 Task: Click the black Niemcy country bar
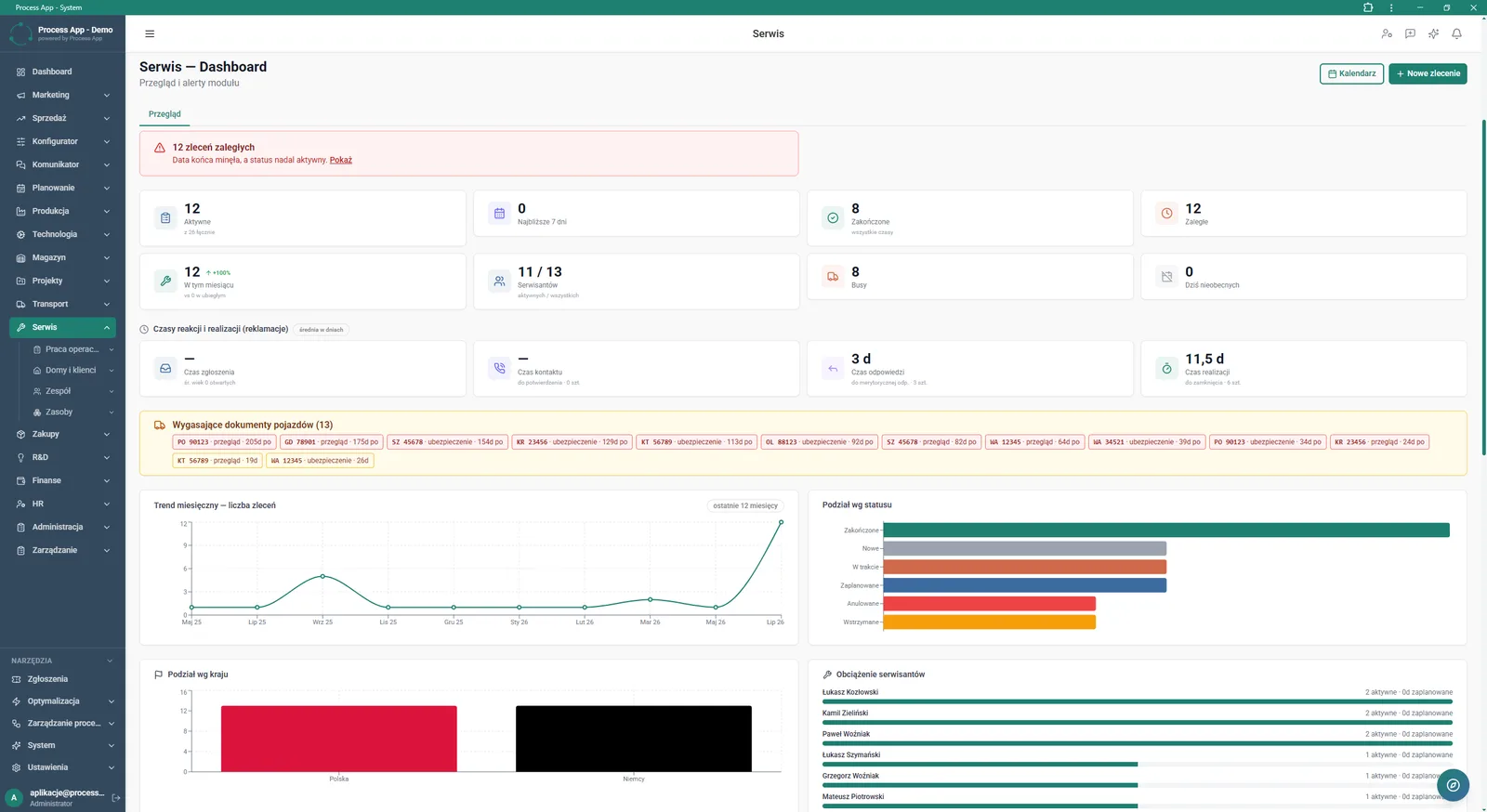coord(634,739)
